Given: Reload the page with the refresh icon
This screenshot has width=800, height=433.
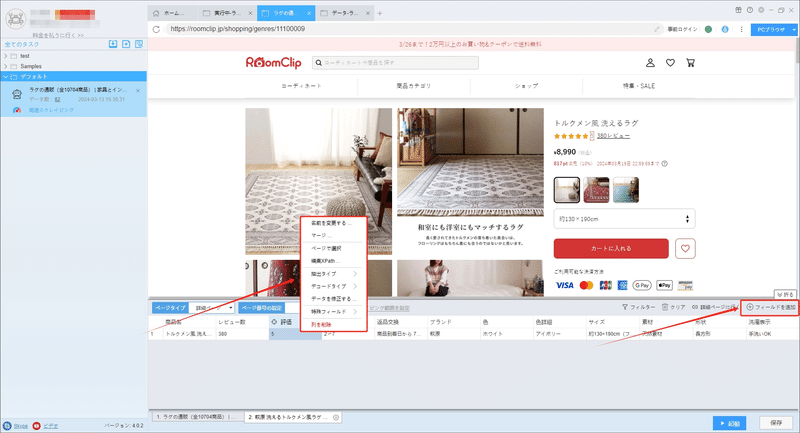Looking at the screenshot, I should point(156,29).
